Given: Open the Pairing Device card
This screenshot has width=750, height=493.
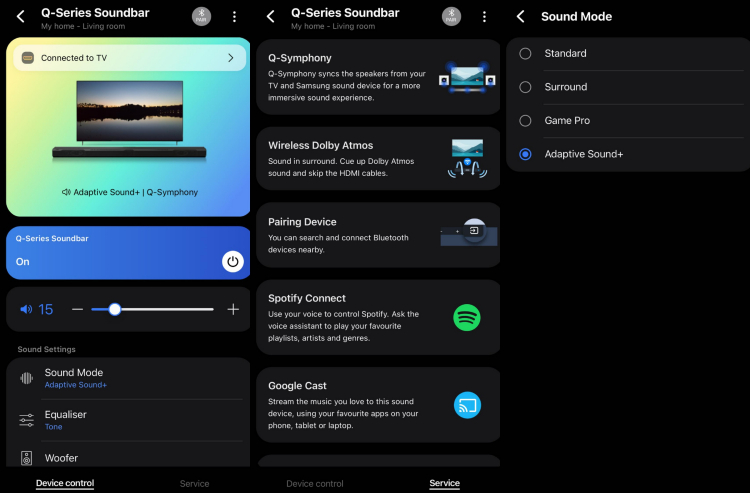Looking at the screenshot, I should (378, 235).
